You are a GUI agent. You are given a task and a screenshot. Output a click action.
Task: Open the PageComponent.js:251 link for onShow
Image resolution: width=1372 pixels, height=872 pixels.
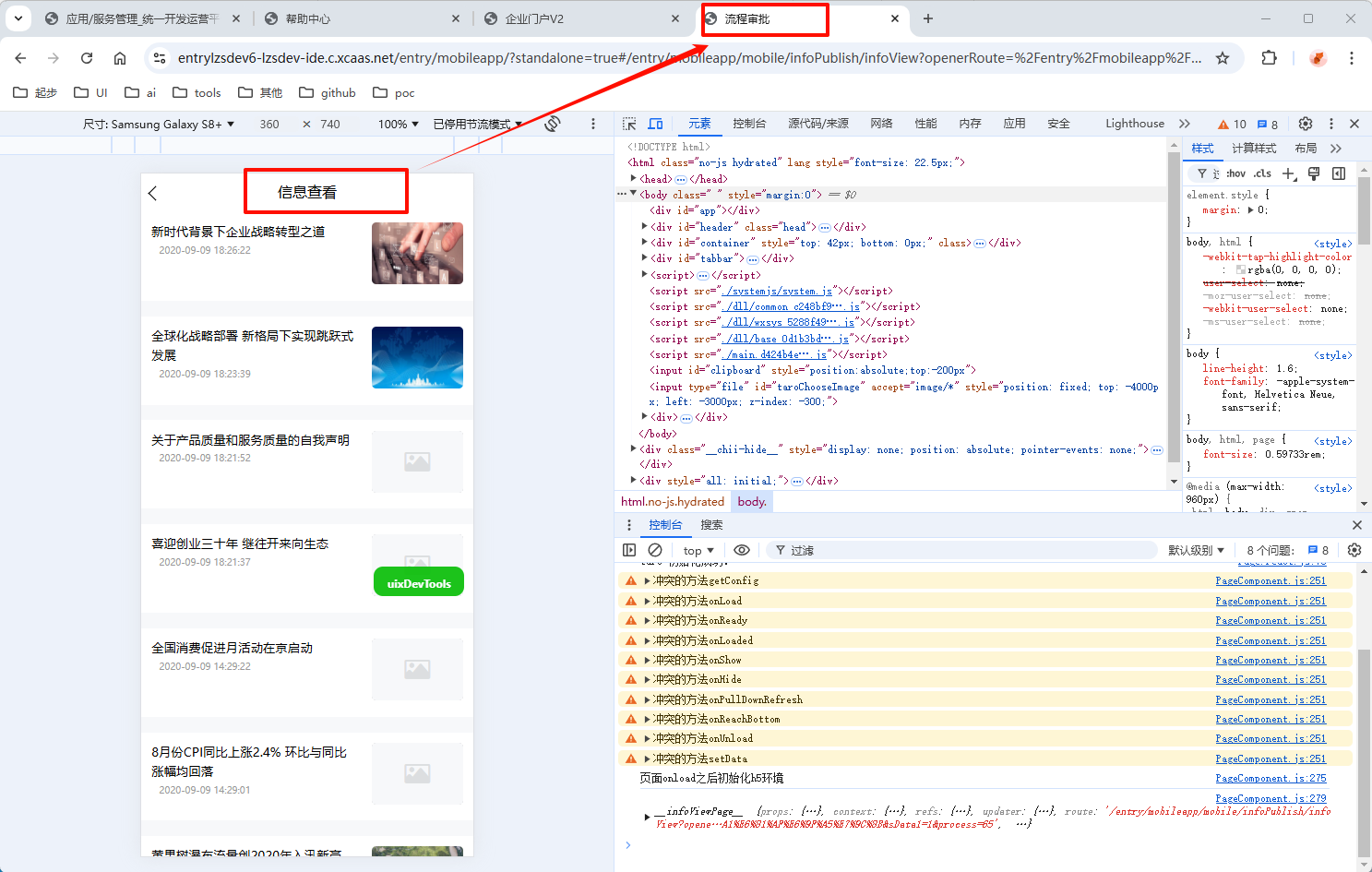1271,661
